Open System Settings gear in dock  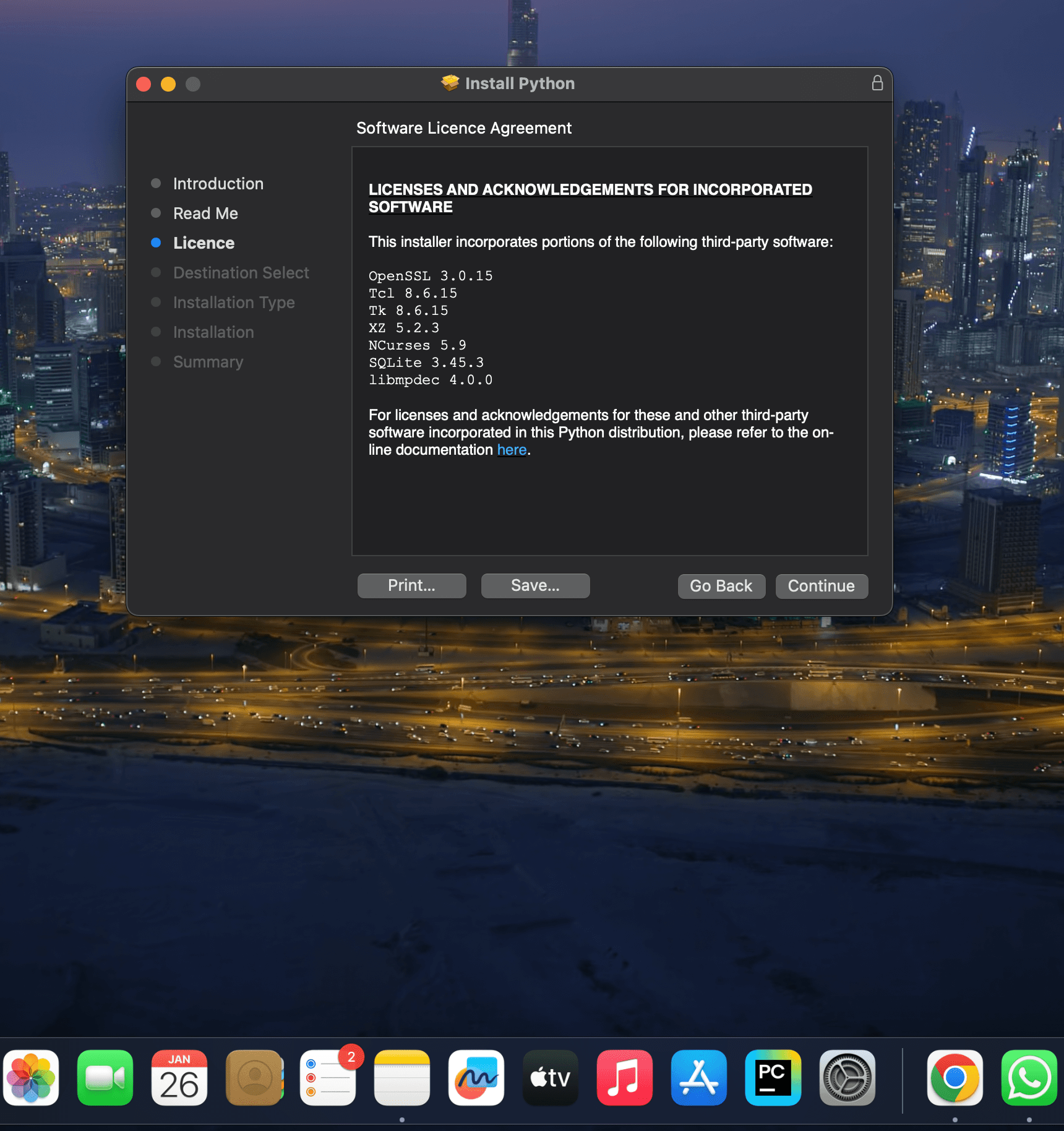(x=847, y=1077)
